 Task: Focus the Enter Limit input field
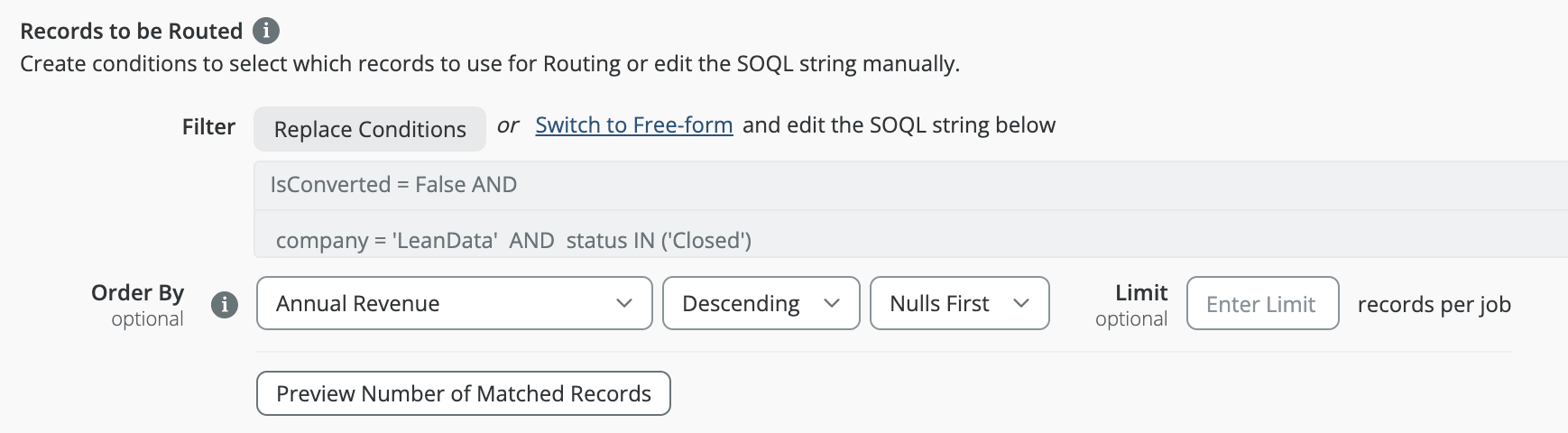[1262, 303]
